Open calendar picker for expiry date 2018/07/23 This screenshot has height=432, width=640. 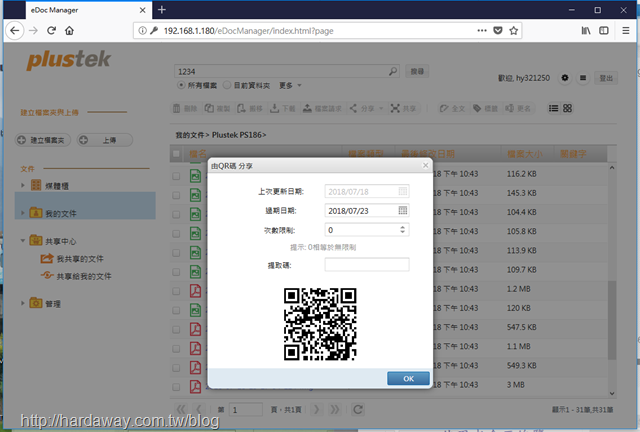[x=402, y=211]
